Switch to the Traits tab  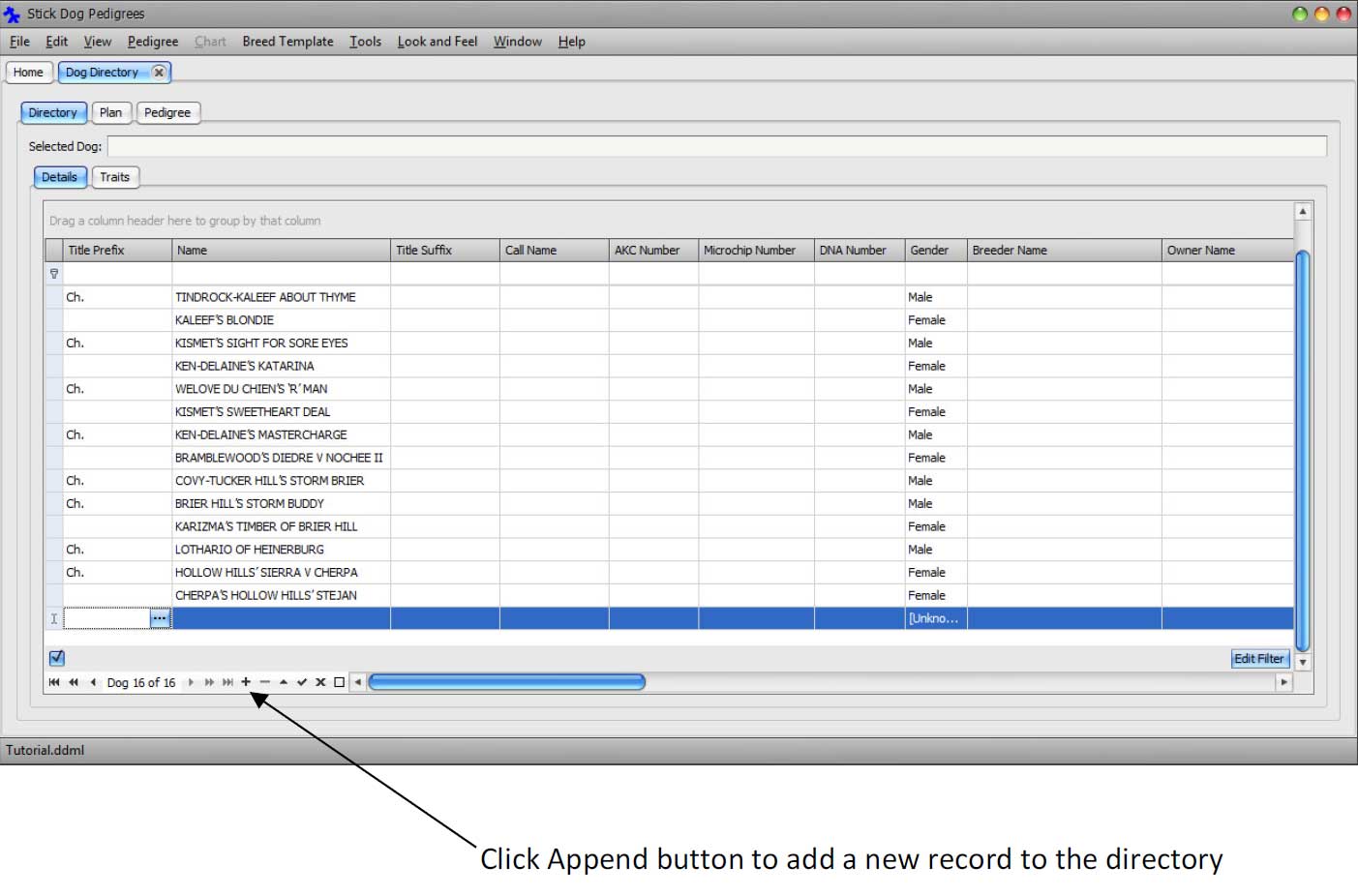click(x=115, y=177)
